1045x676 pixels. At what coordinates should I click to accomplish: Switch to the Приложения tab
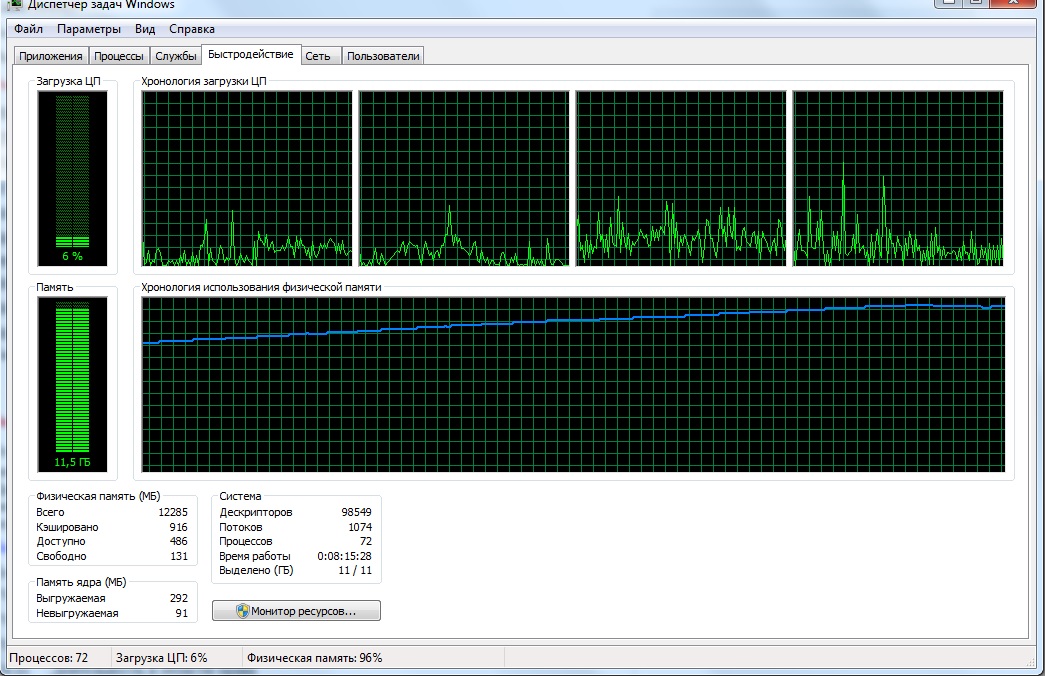tap(51, 56)
